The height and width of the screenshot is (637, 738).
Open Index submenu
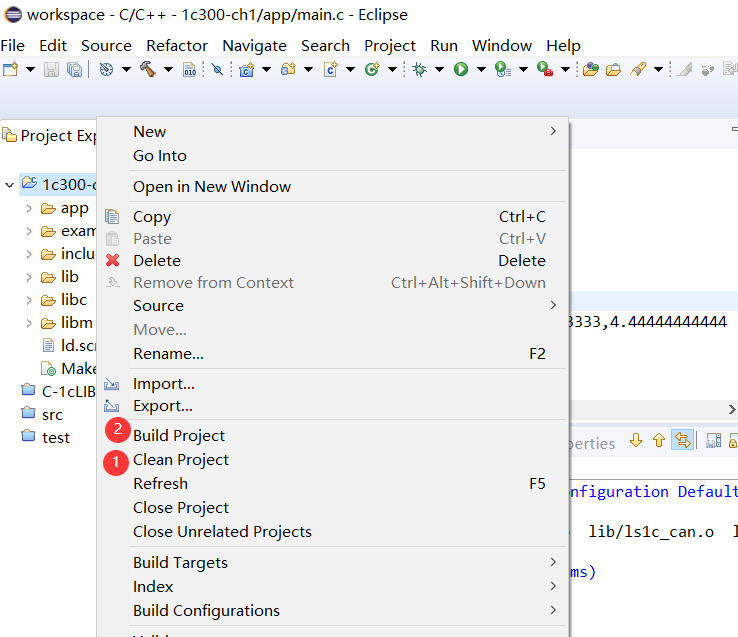pyautogui.click(x=333, y=587)
